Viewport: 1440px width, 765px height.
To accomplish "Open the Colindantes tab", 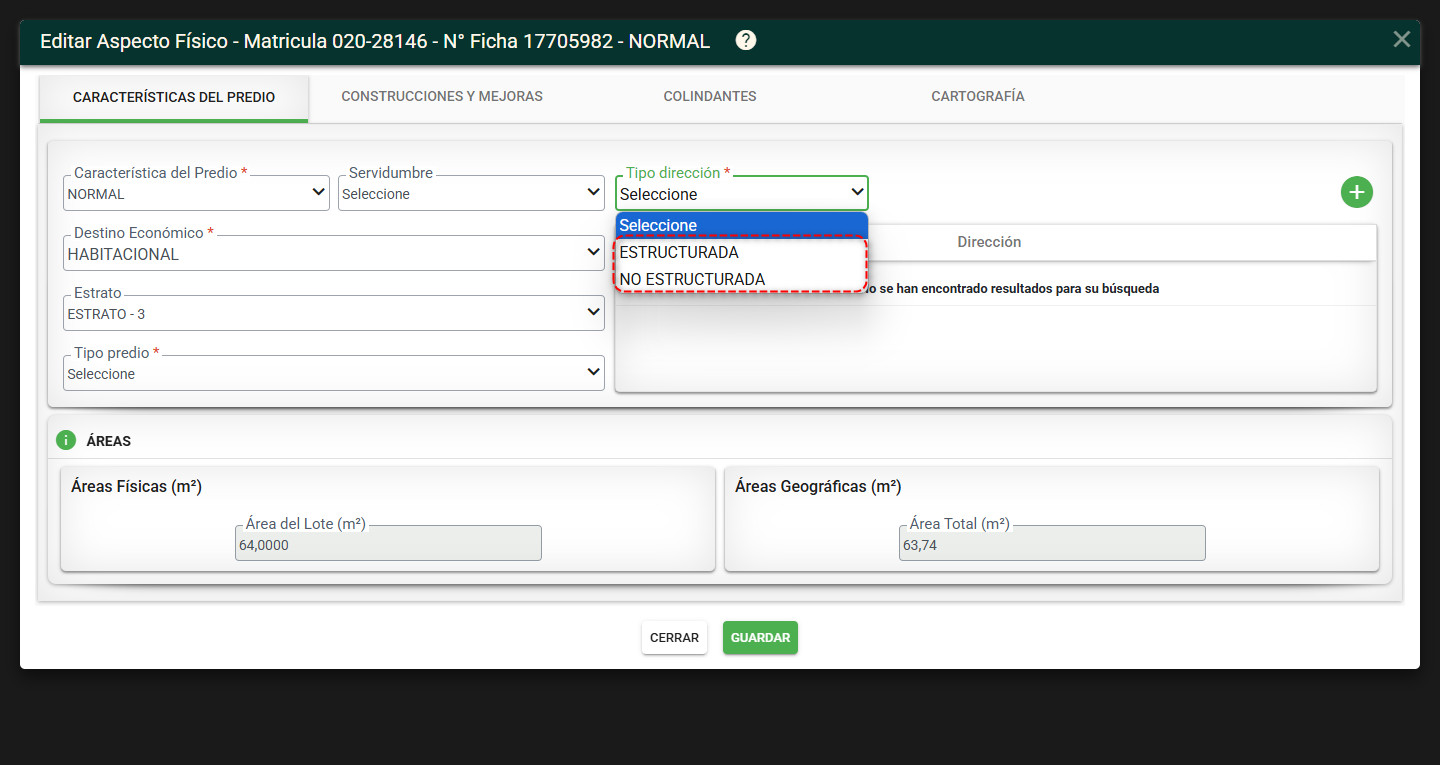I will point(710,96).
